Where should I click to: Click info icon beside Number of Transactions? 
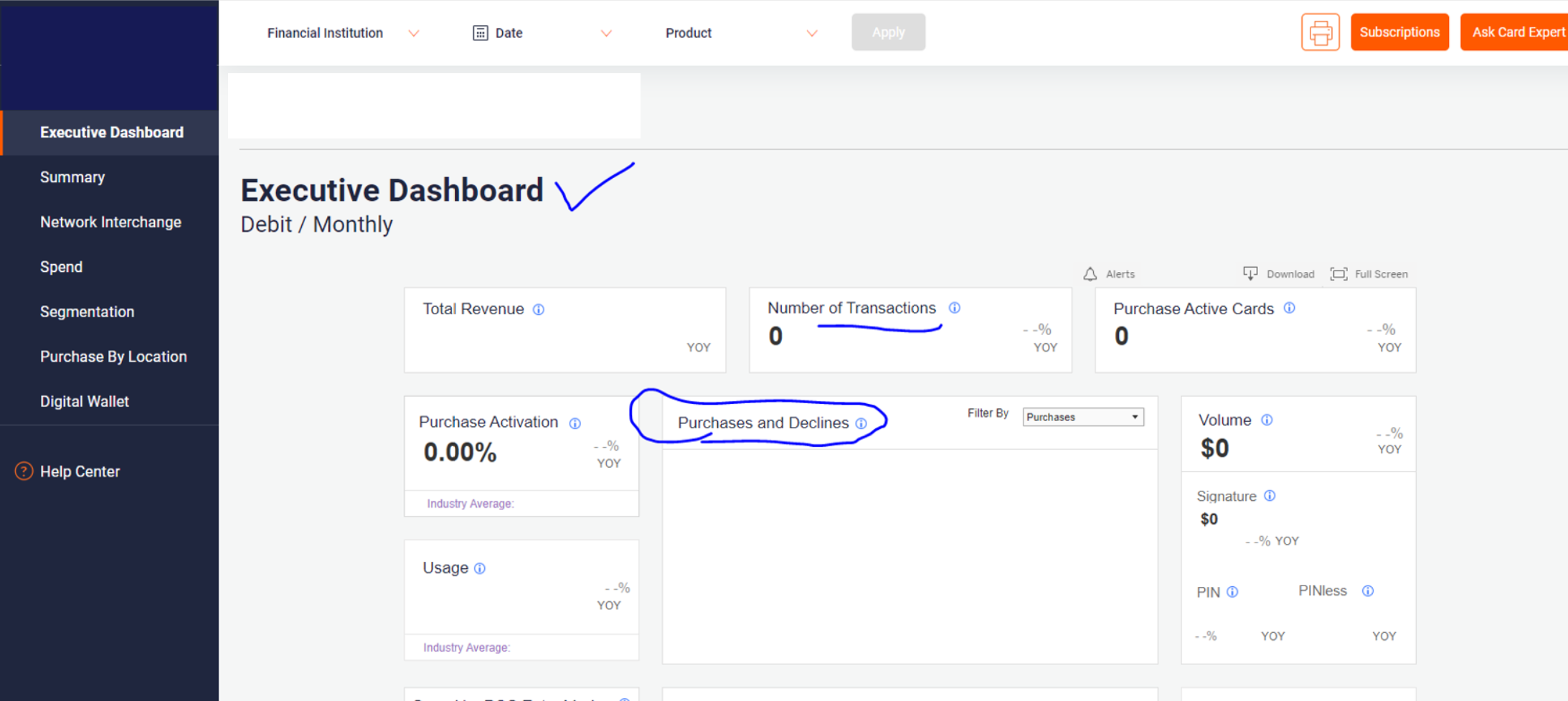pyautogui.click(x=955, y=308)
